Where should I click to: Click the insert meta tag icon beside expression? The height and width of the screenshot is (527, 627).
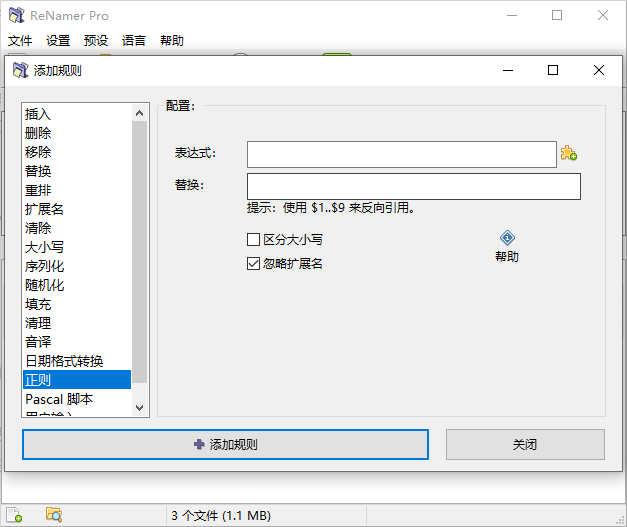coord(568,153)
